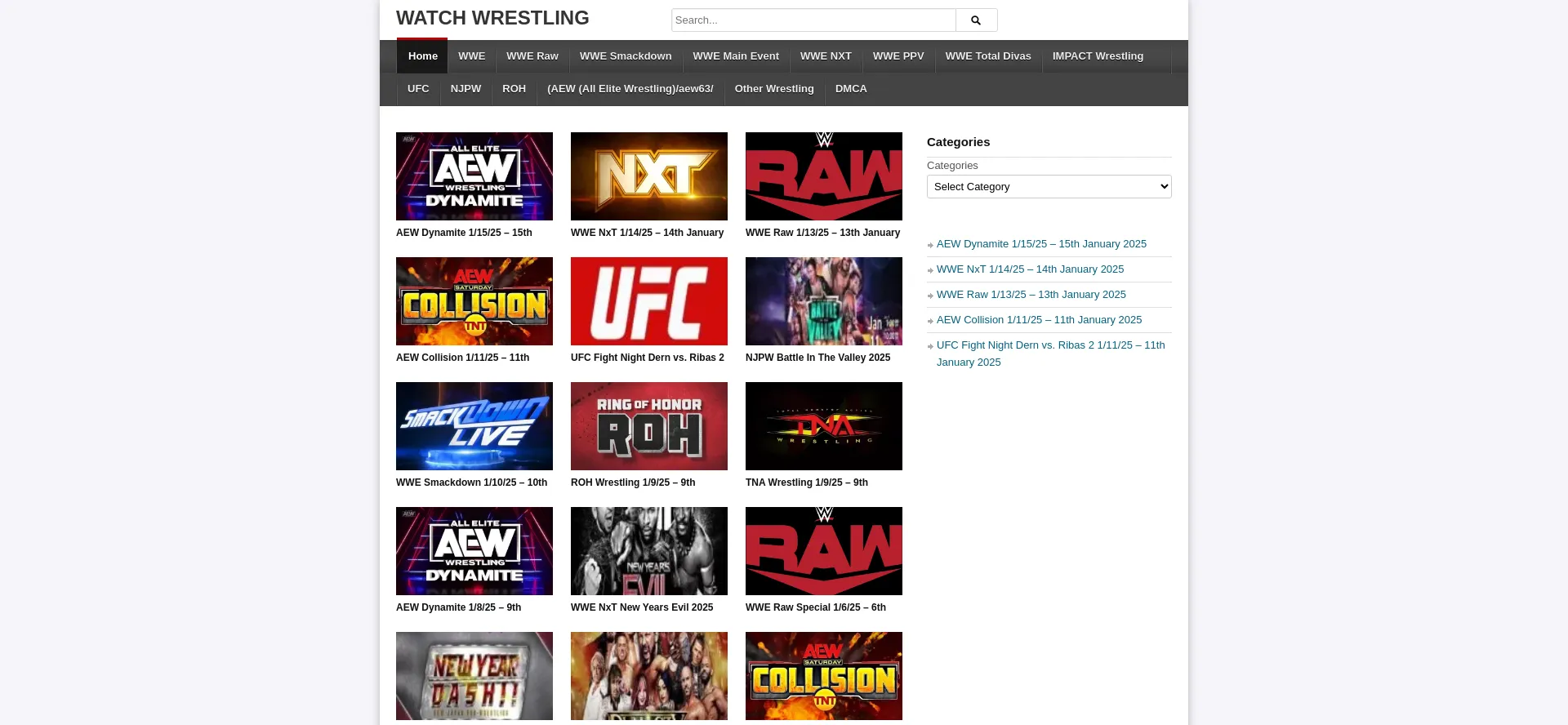The height and width of the screenshot is (725, 1568).
Task: Open AEW Collision thumbnail in bottom row
Action: pos(824,676)
